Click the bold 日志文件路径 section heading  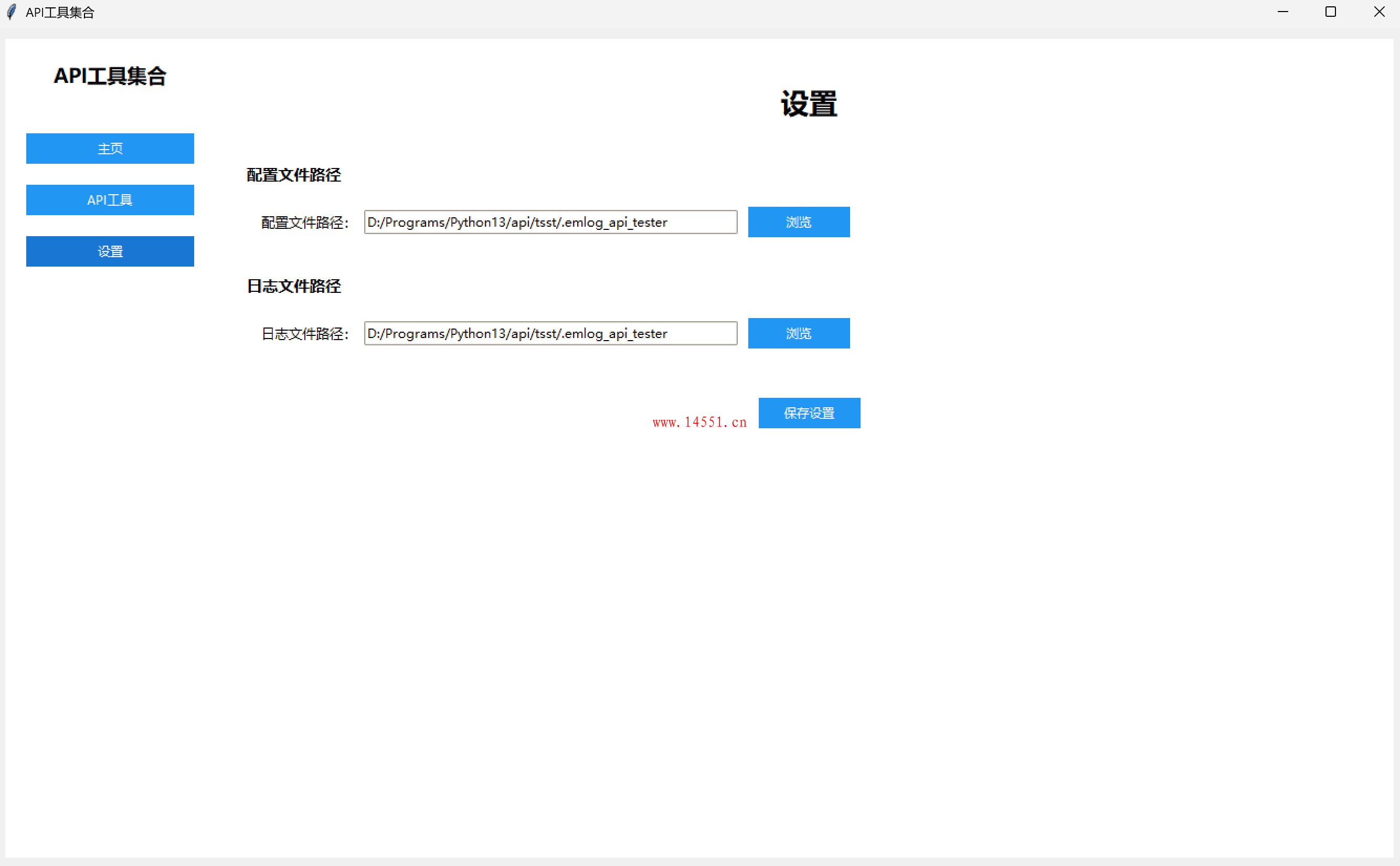pyautogui.click(x=294, y=287)
